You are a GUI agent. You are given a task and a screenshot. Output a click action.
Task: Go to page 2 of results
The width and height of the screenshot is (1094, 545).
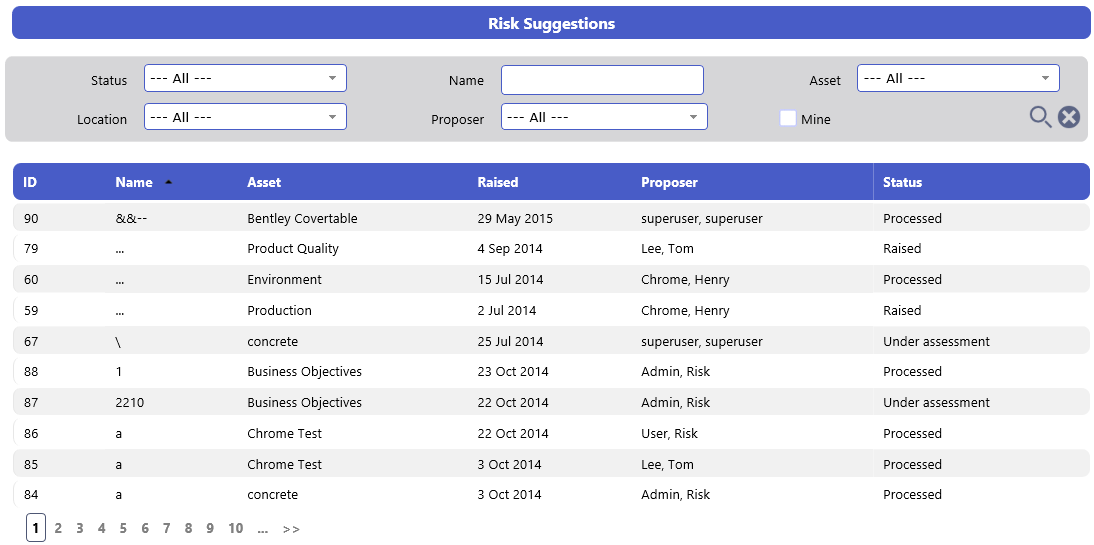pyautogui.click(x=58, y=528)
